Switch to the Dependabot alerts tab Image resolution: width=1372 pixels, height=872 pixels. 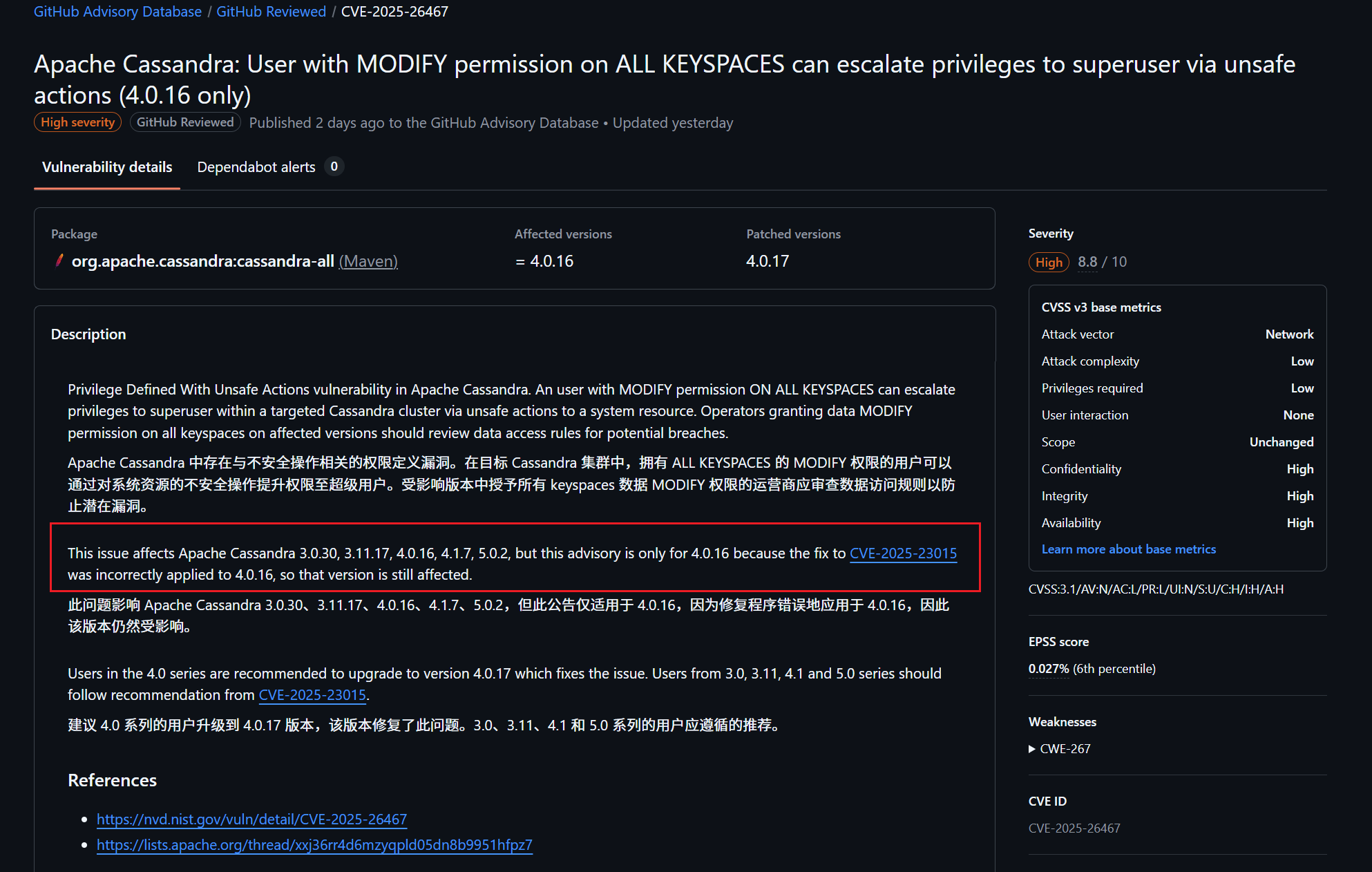tap(256, 167)
